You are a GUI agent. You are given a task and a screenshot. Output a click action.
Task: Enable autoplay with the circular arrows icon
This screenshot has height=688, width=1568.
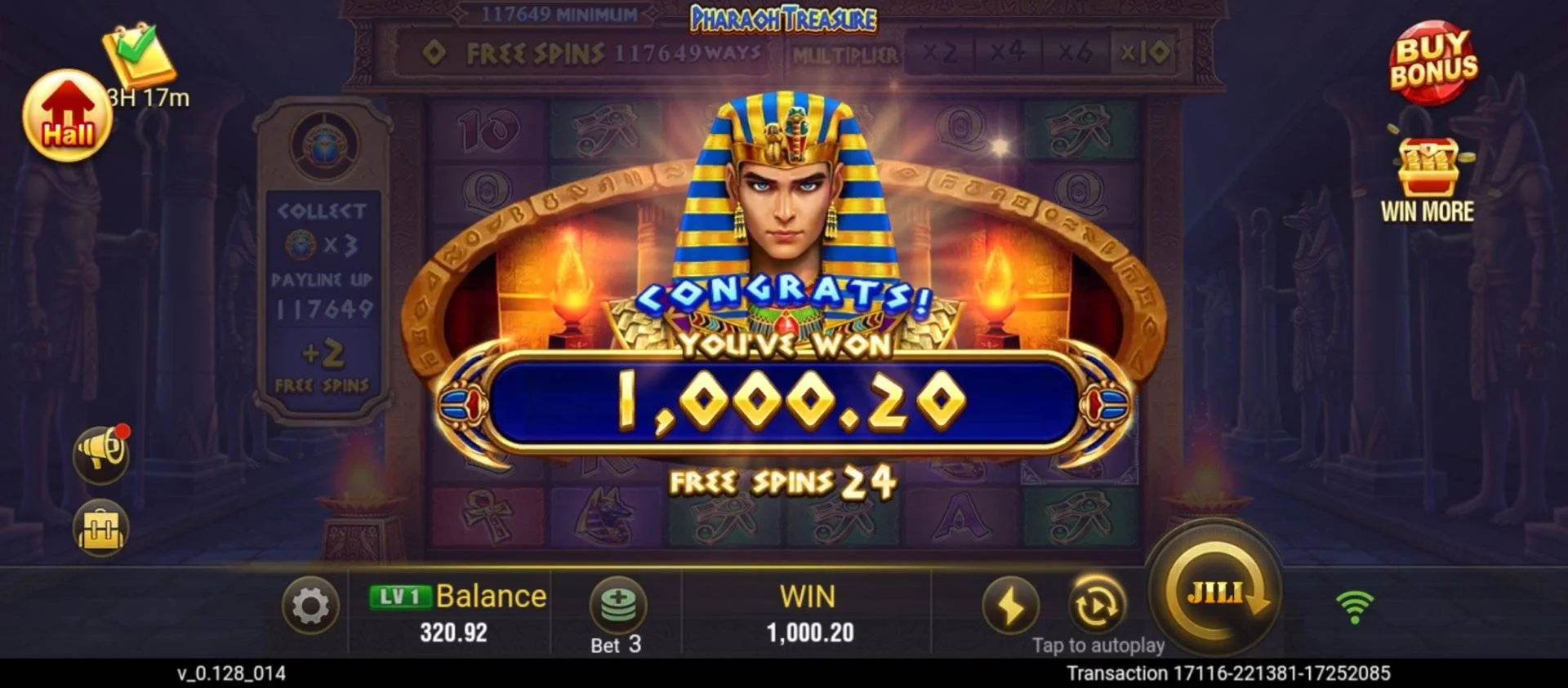coord(1096,605)
